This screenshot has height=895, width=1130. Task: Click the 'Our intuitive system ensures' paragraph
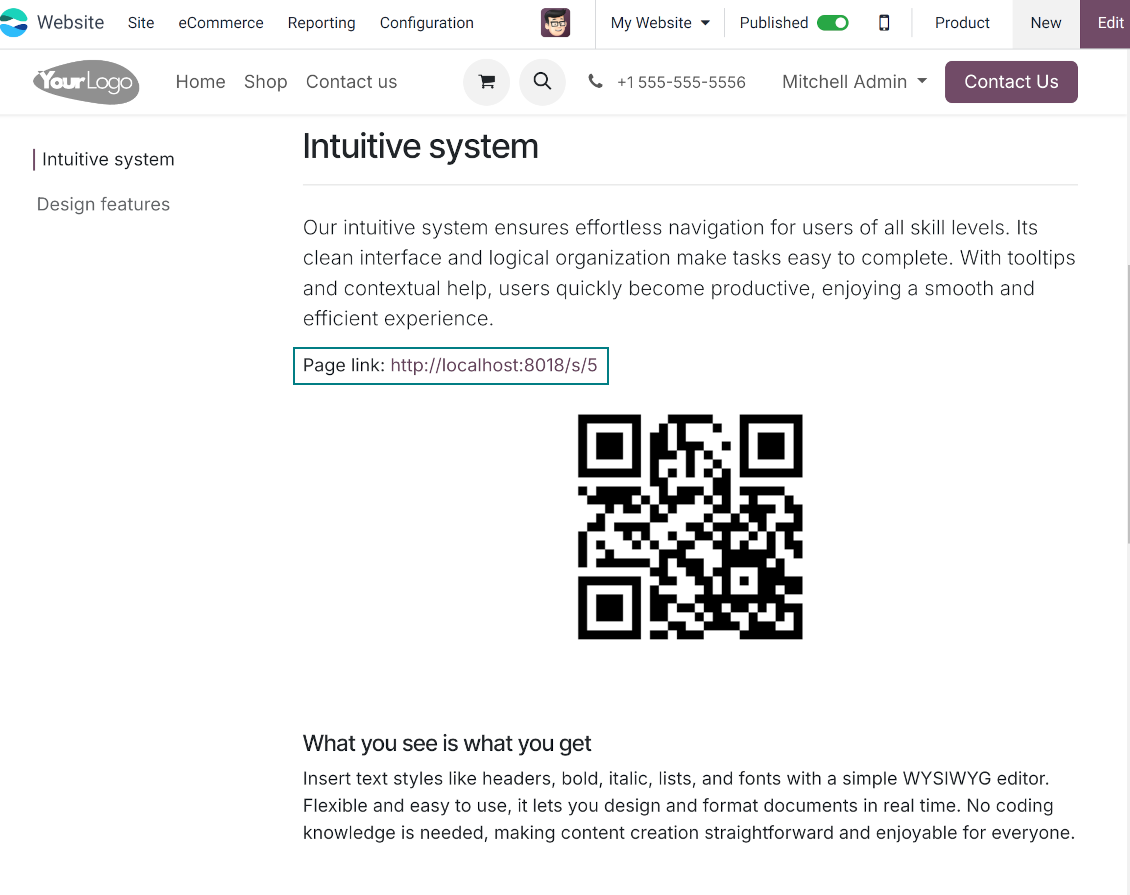(x=690, y=273)
